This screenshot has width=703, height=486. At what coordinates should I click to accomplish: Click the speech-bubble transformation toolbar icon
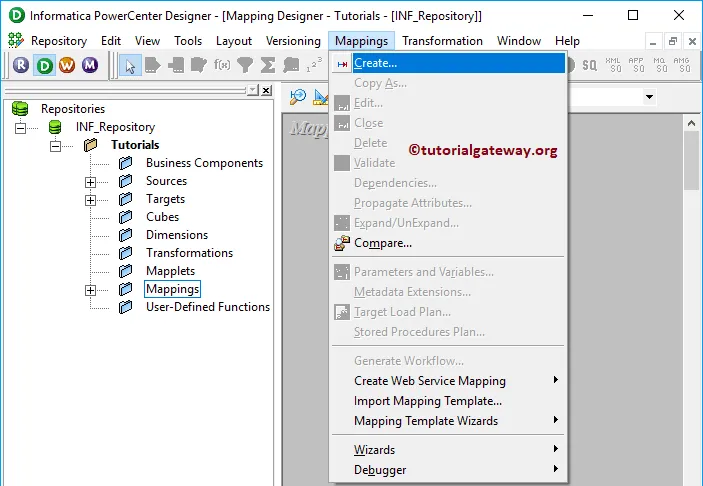click(291, 65)
